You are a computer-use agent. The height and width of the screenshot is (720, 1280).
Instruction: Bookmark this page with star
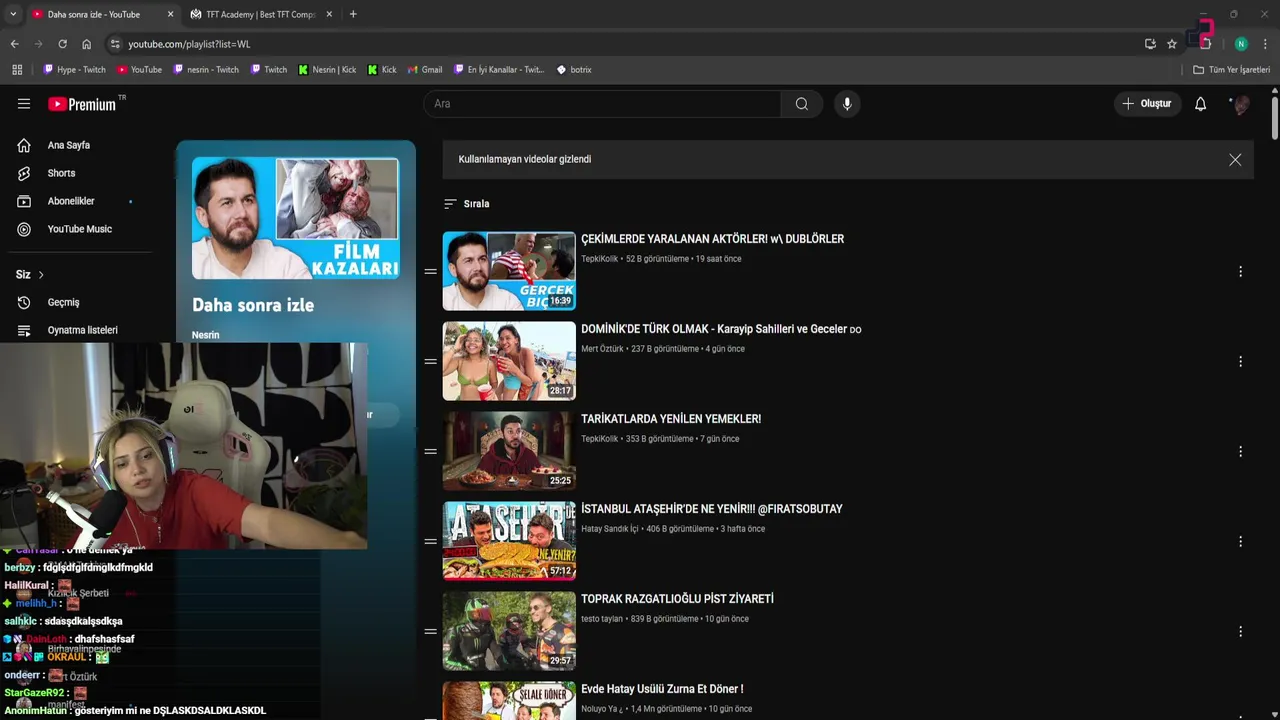(1172, 44)
